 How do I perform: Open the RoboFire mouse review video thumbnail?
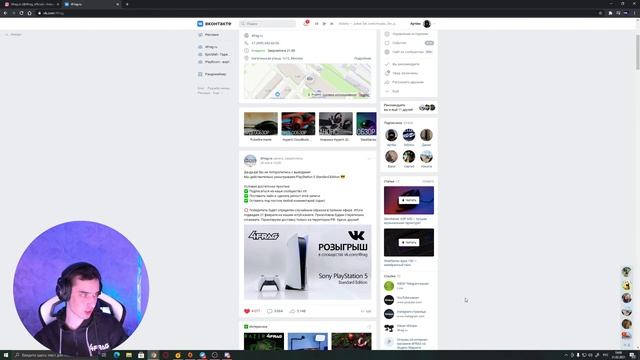(x=261, y=124)
